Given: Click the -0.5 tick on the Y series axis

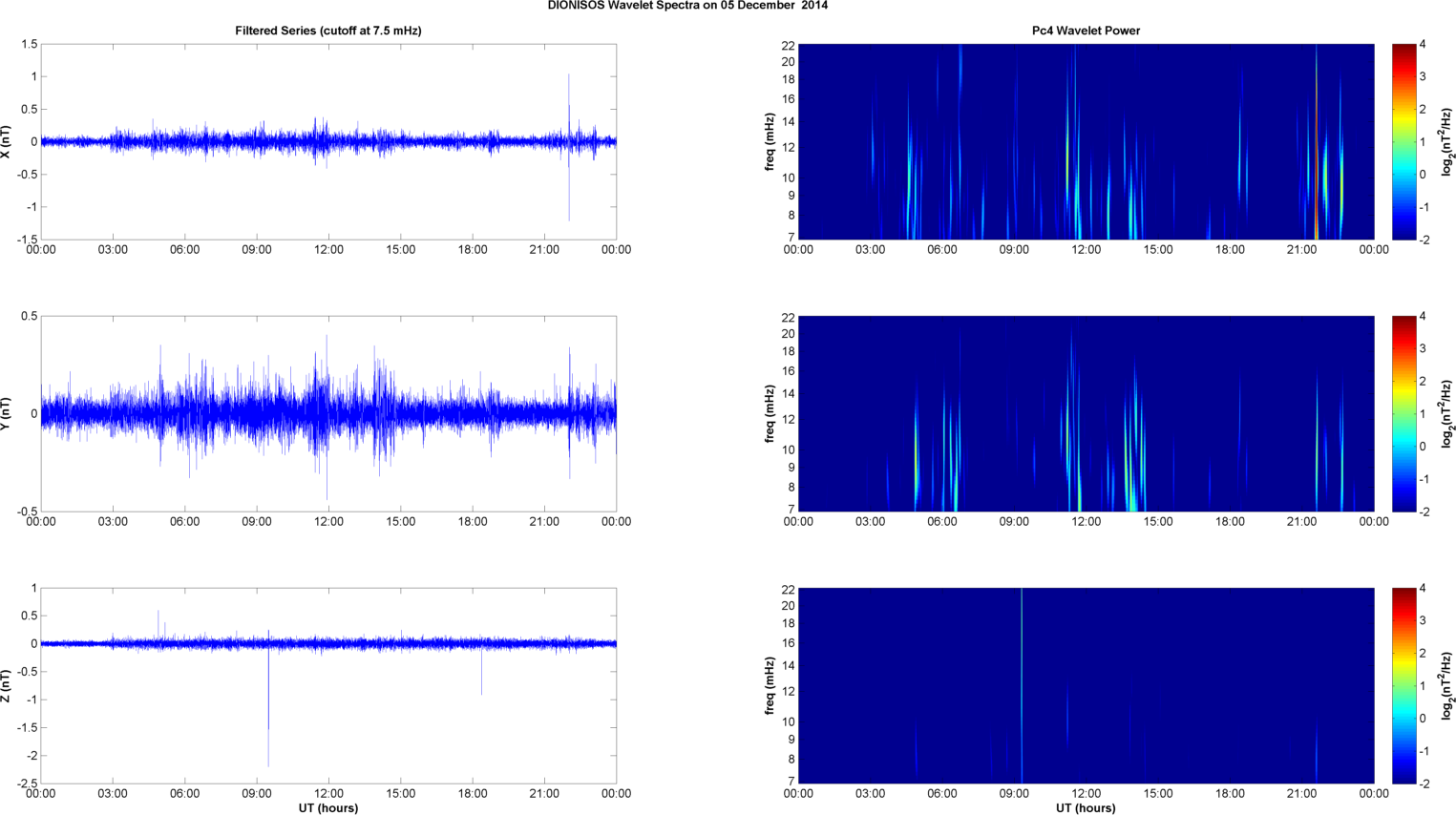Looking at the screenshot, I should point(26,512).
